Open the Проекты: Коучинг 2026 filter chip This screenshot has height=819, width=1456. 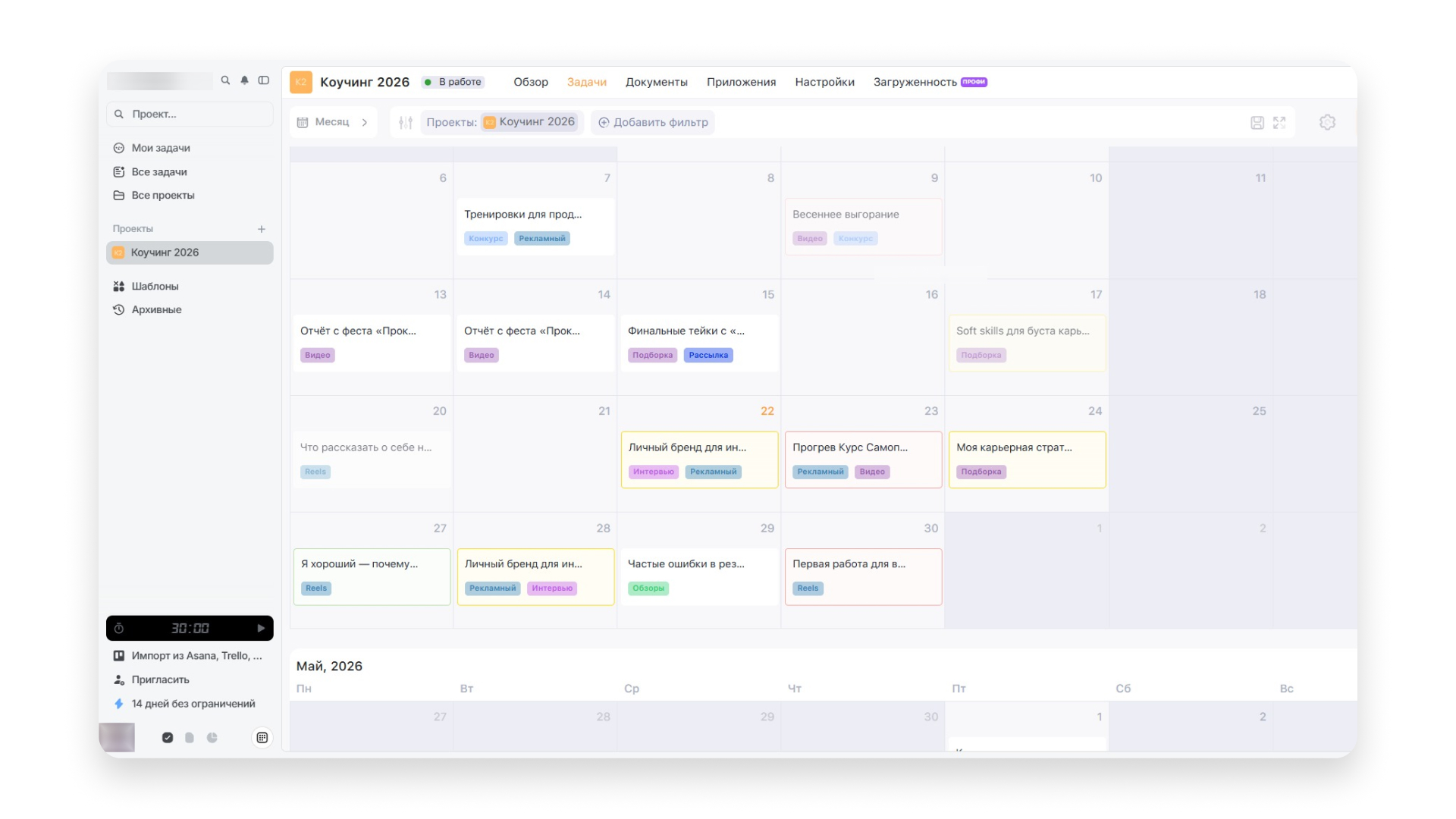[x=501, y=122]
